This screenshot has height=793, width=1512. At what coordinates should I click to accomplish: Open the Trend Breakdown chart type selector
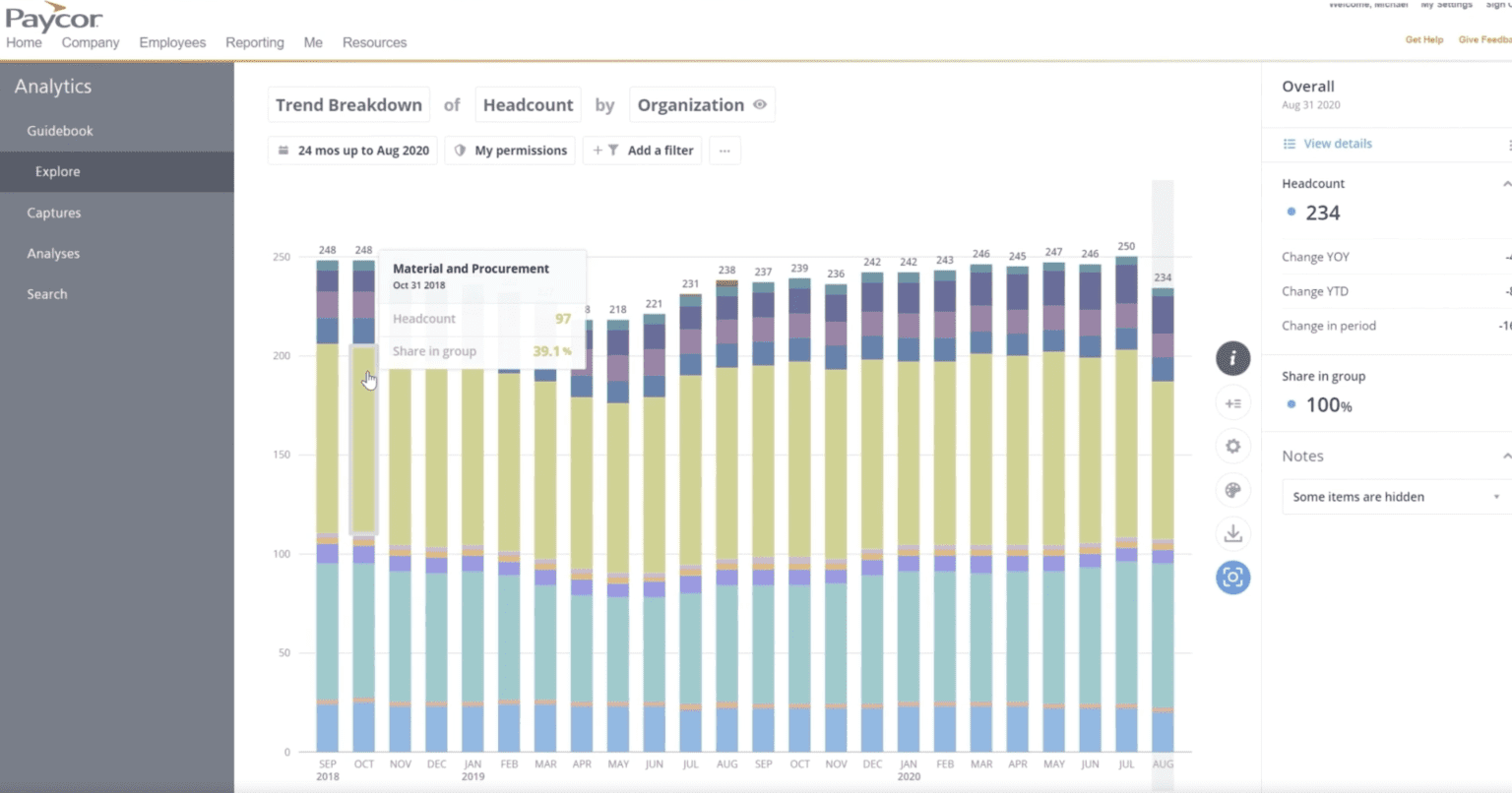click(x=348, y=105)
